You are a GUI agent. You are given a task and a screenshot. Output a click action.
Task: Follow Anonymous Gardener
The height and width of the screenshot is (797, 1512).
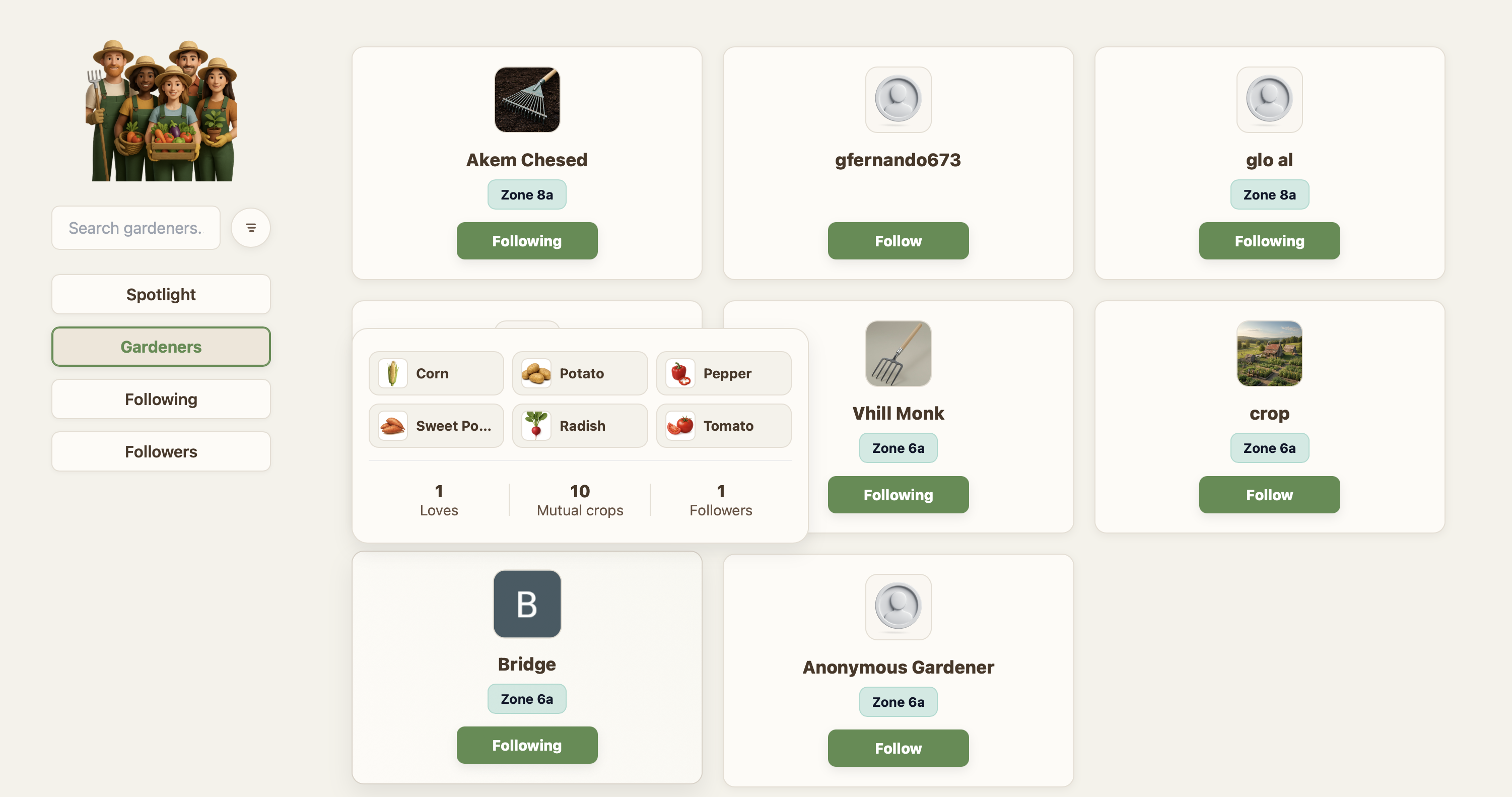coord(898,748)
